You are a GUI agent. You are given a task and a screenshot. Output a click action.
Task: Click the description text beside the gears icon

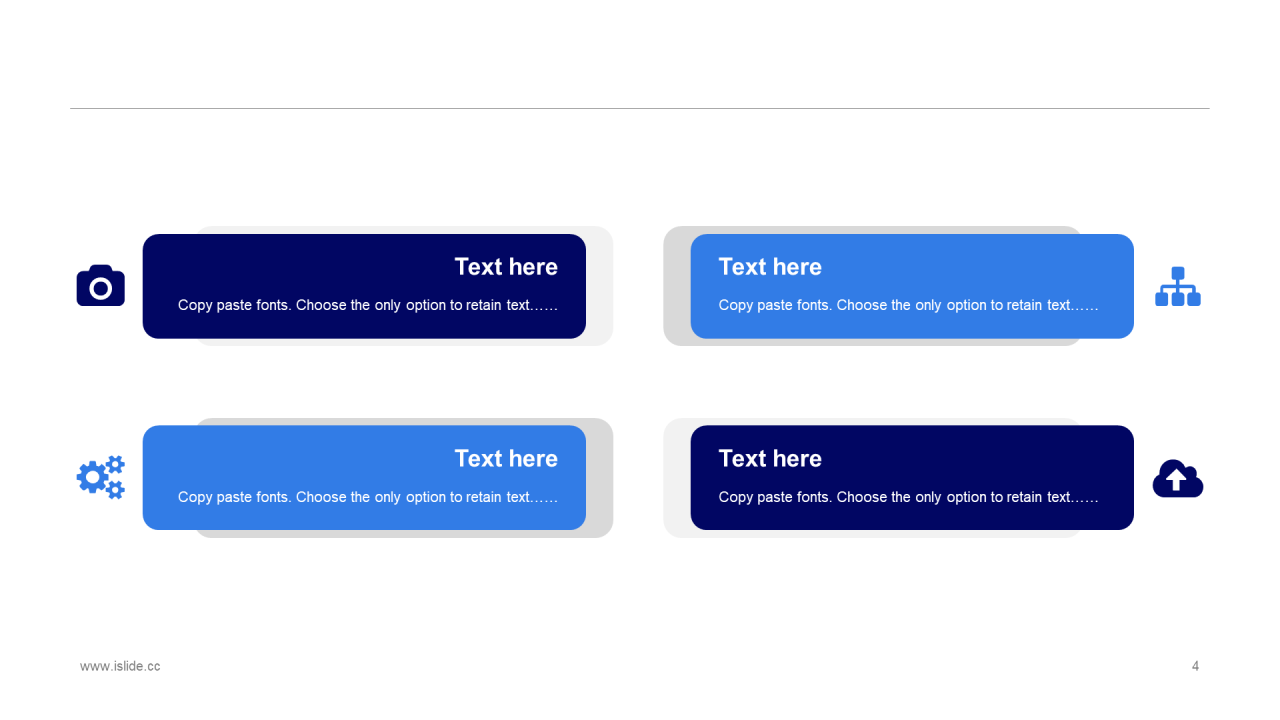pyautogui.click(x=368, y=497)
